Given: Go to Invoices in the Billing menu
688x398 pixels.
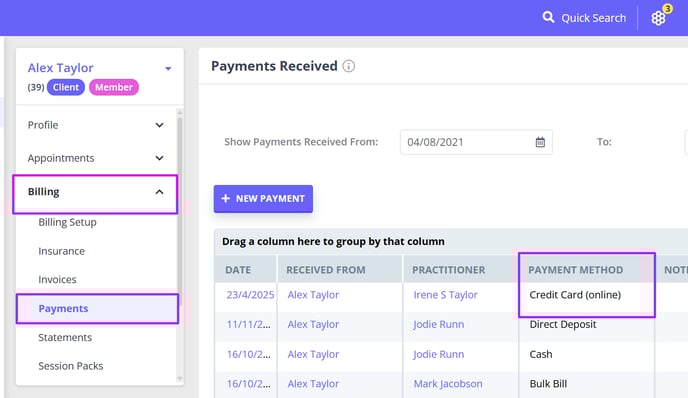Looking at the screenshot, I should (x=57, y=280).
